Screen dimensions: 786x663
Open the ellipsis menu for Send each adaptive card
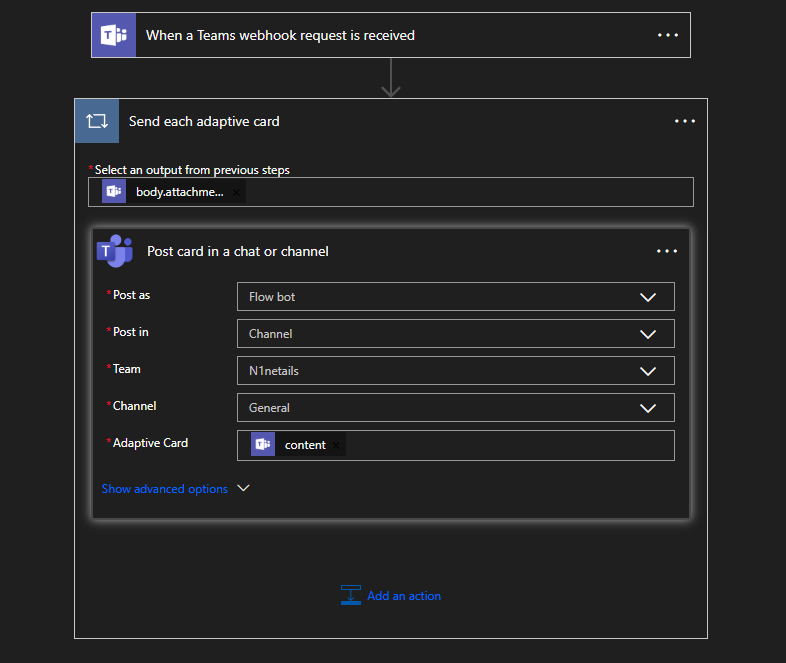click(x=684, y=121)
